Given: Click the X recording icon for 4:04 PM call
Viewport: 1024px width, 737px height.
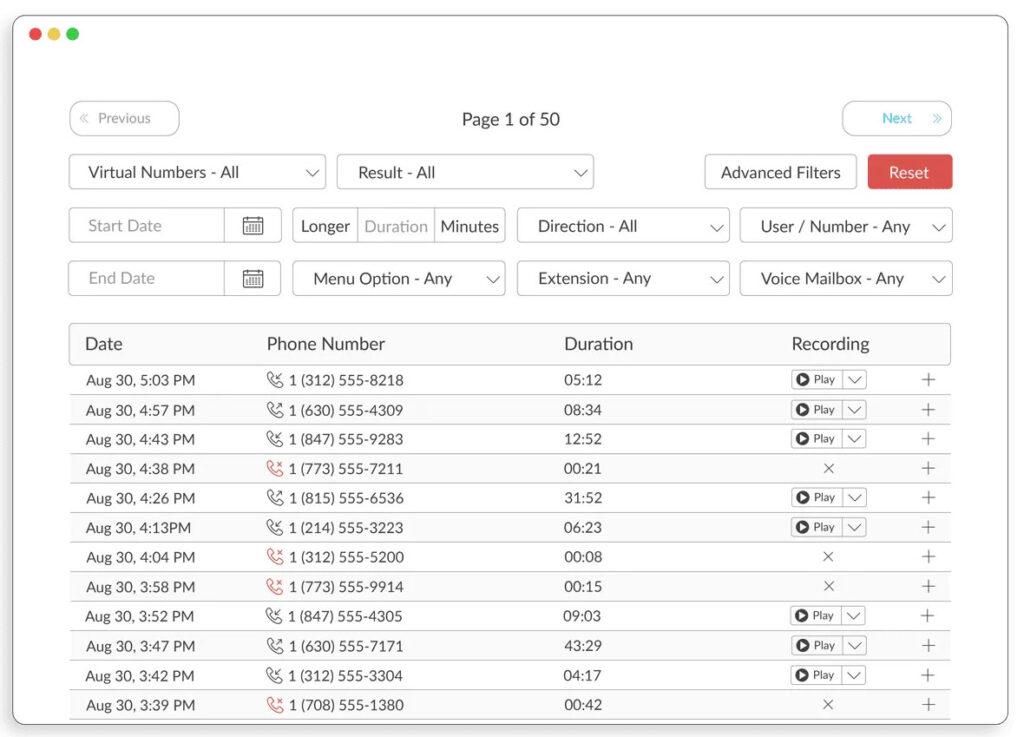Looking at the screenshot, I should click(x=828, y=557).
